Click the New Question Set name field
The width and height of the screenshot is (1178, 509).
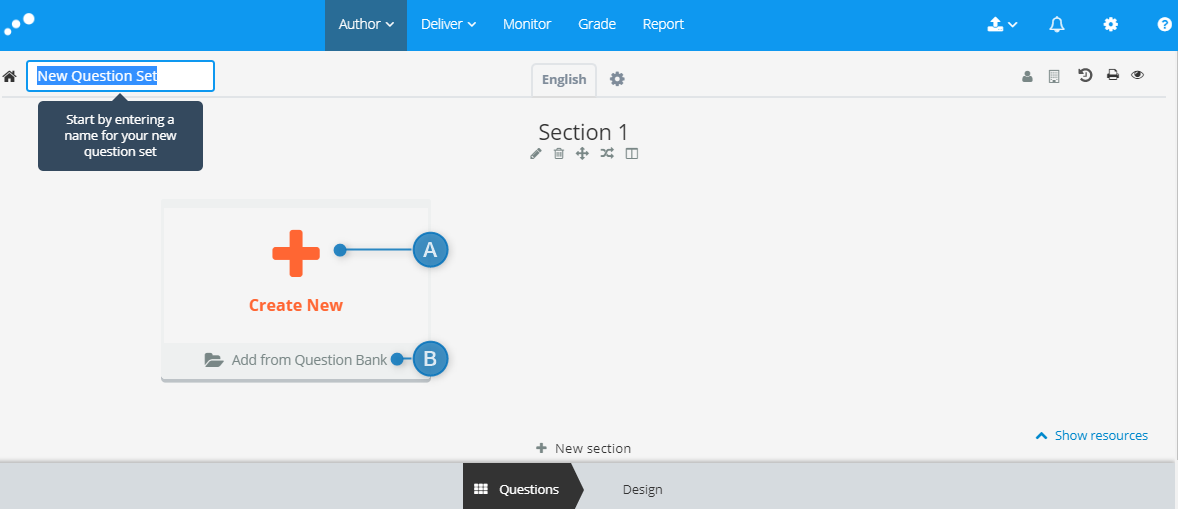click(x=120, y=76)
